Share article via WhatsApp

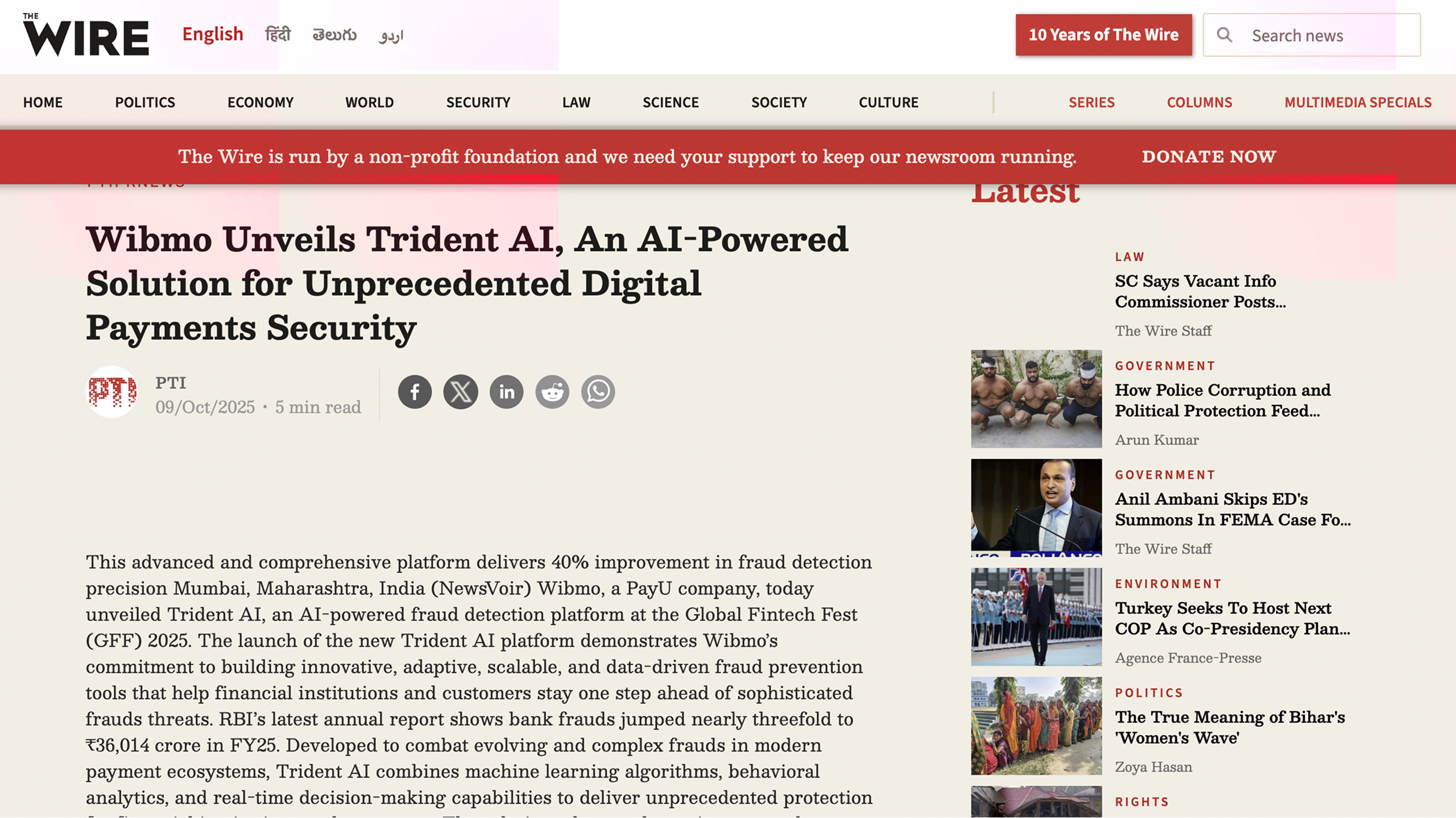click(598, 392)
